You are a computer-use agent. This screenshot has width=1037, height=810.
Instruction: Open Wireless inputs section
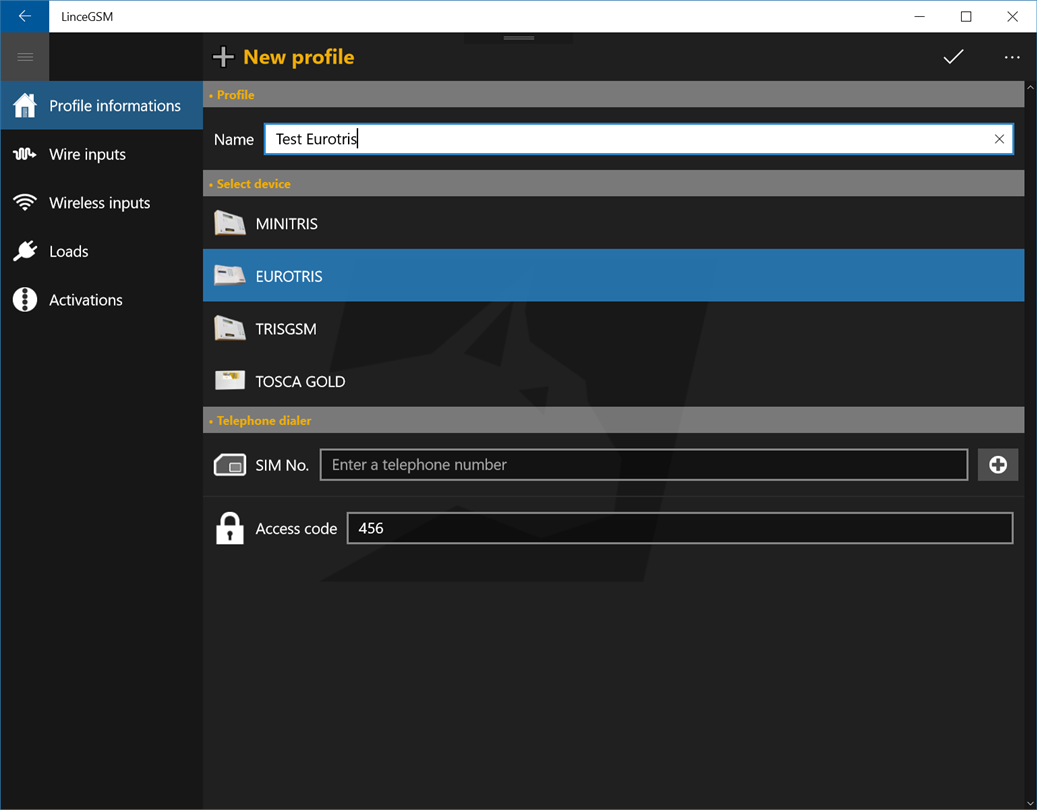tap(102, 202)
